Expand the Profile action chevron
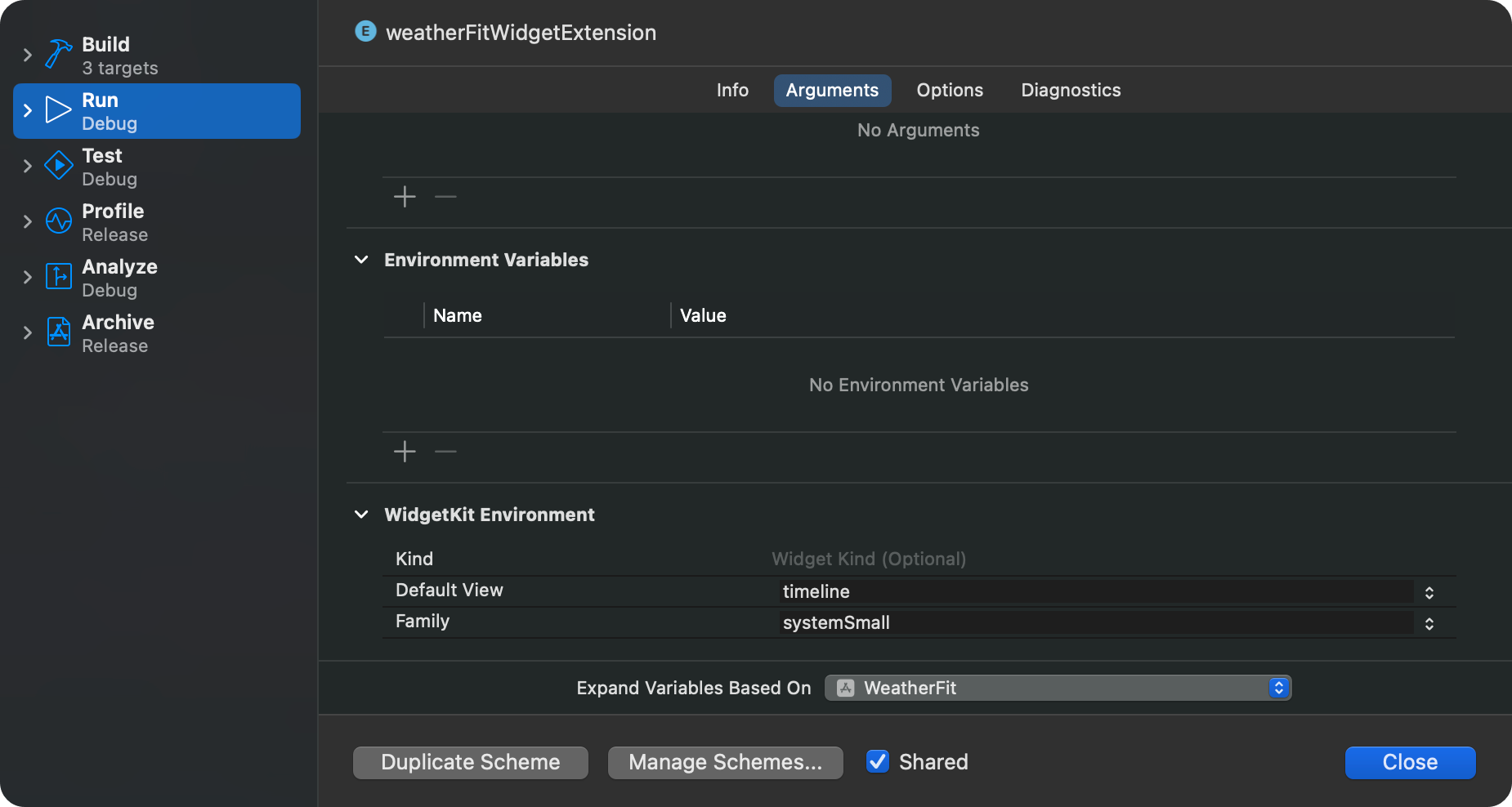 tap(28, 221)
